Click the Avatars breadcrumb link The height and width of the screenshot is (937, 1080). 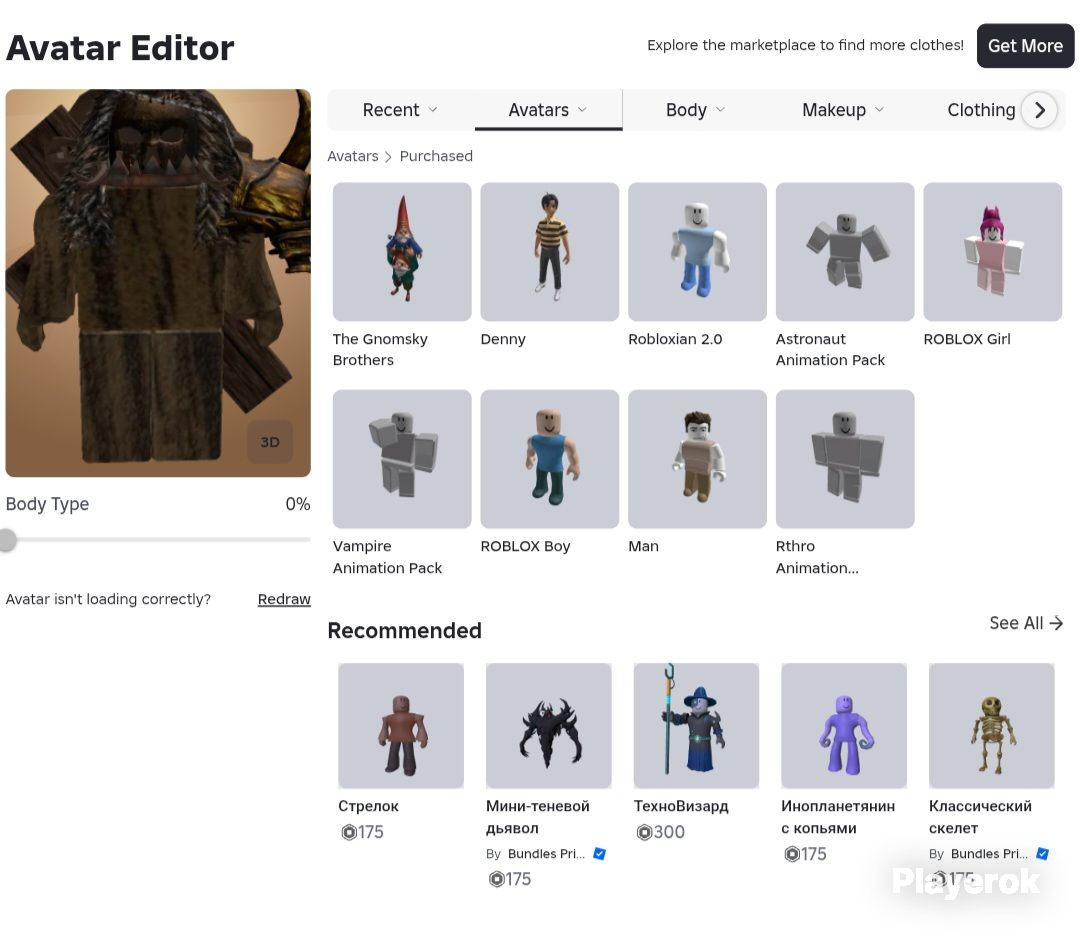(353, 156)
